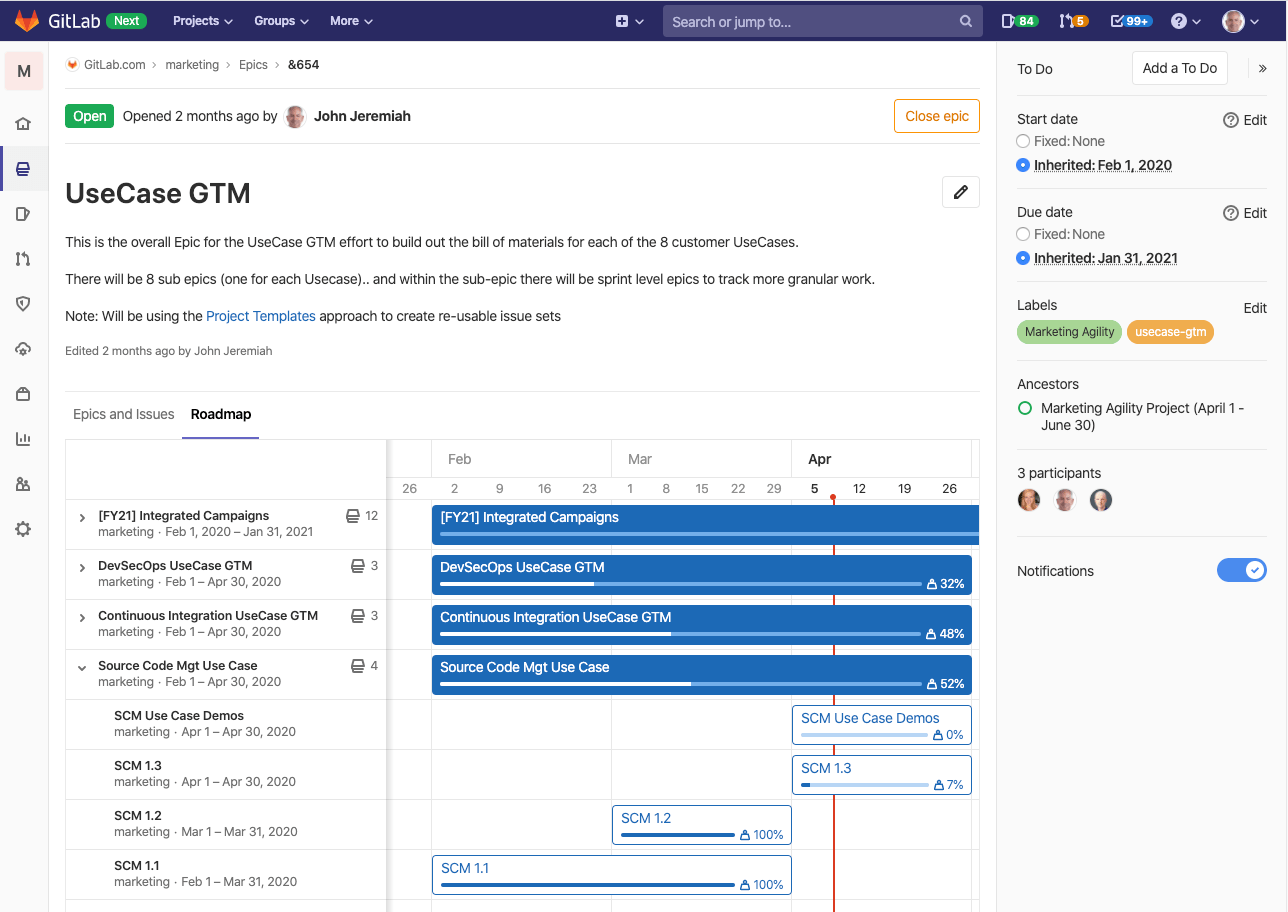Screen dimensions: 1288x912
Task: Open the Settings gear in left sidebar
Action: 23,529
